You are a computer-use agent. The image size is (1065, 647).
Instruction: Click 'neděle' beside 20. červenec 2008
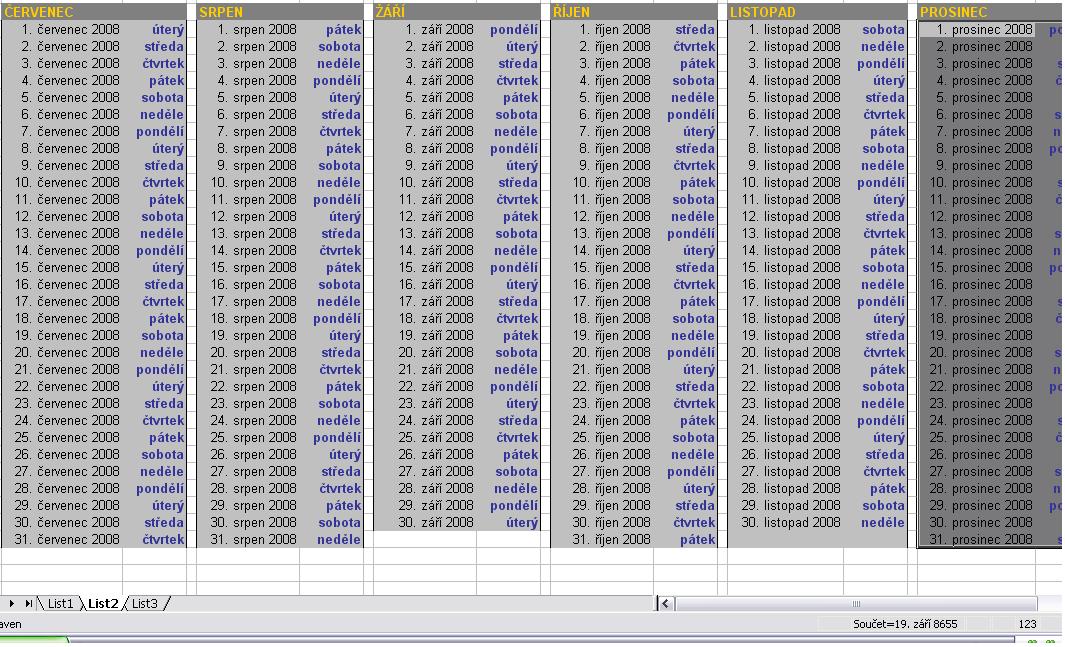click(162, 352)
